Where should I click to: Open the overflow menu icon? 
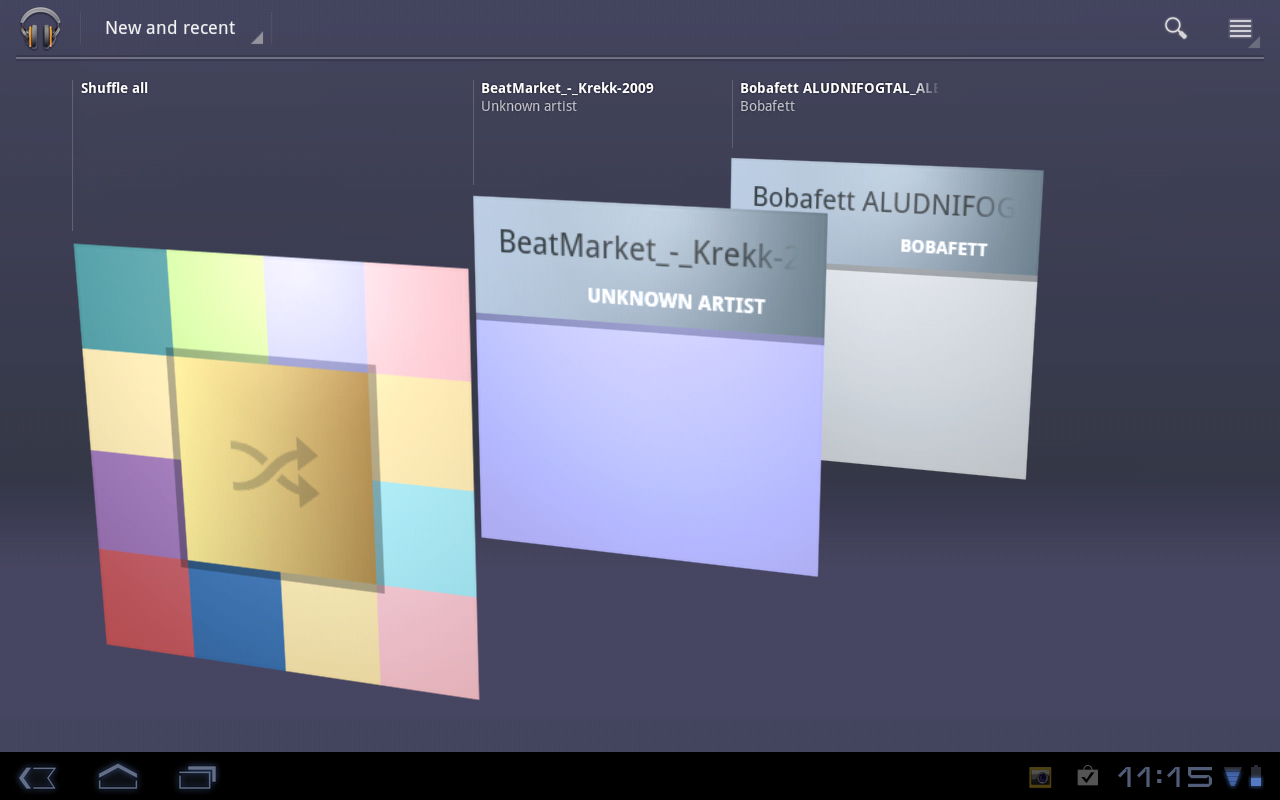tap(1241, 29)
